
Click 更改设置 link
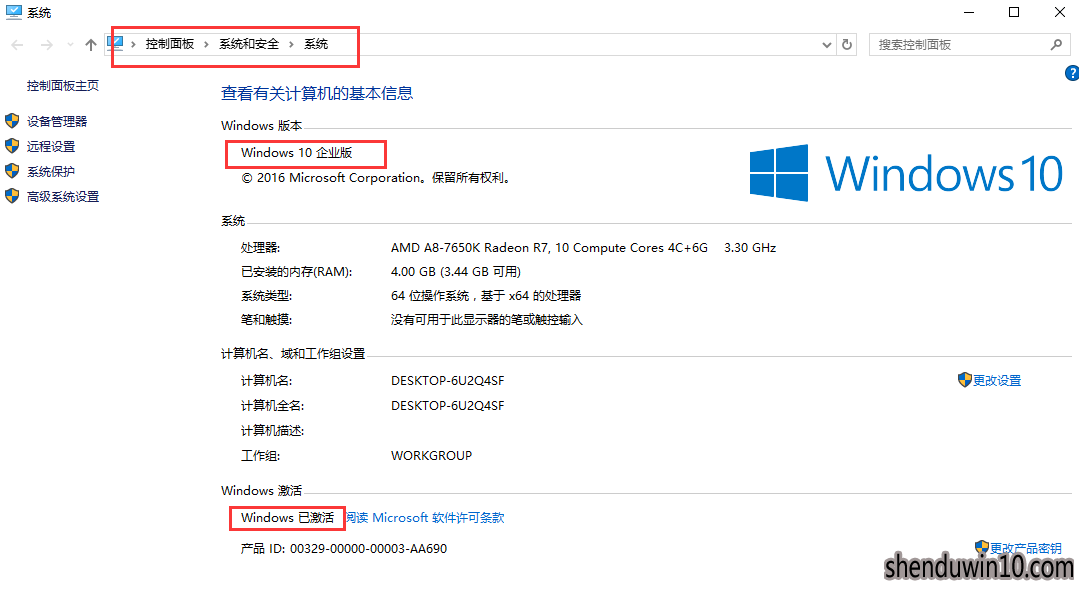[997, 380]
